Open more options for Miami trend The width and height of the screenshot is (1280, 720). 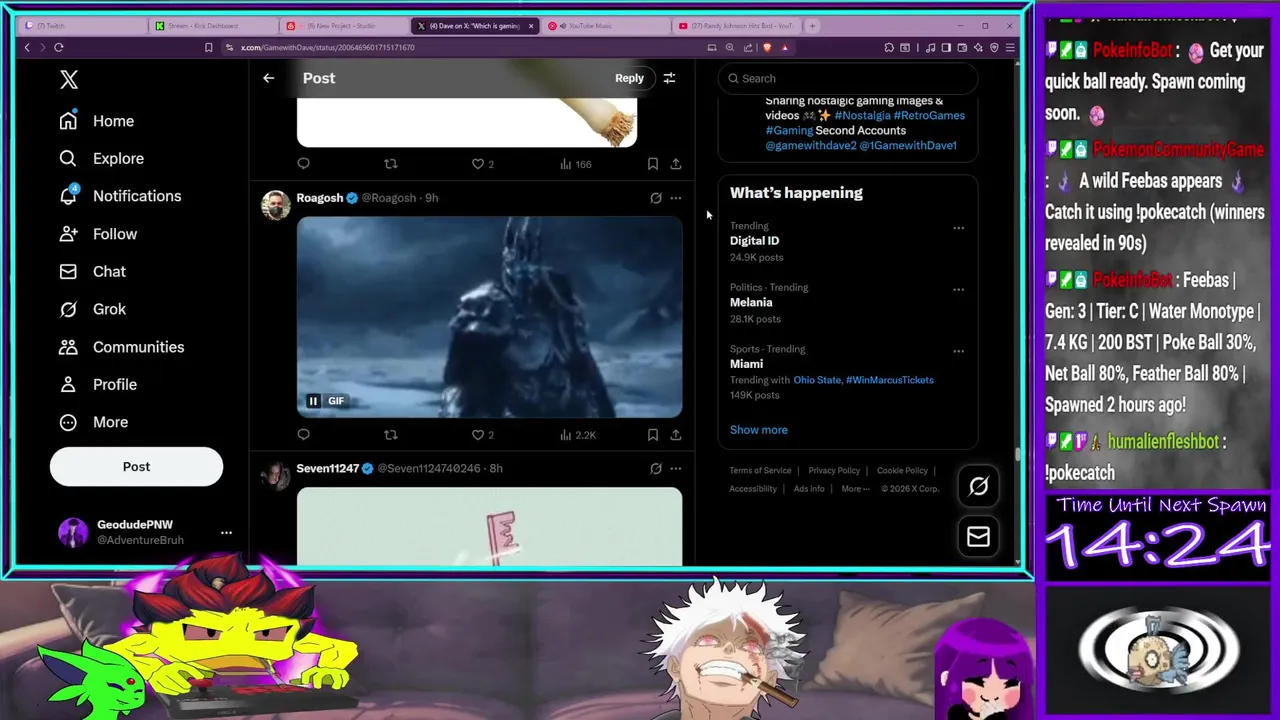pyautogui.click(x=958, y=351)
